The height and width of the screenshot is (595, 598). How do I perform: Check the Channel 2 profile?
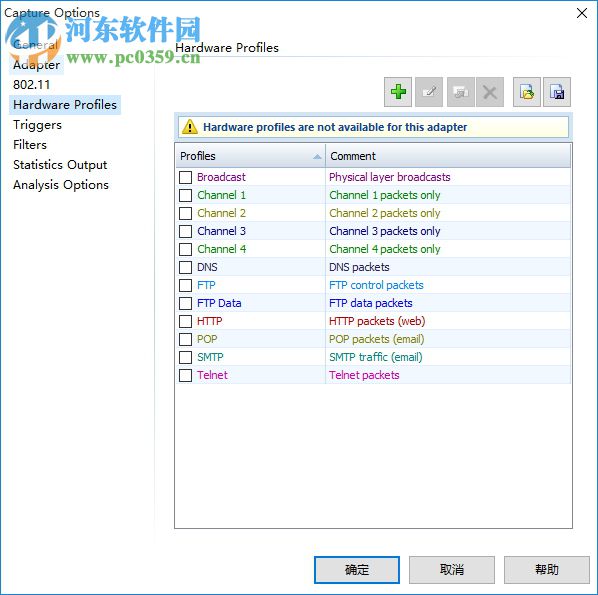186,213
